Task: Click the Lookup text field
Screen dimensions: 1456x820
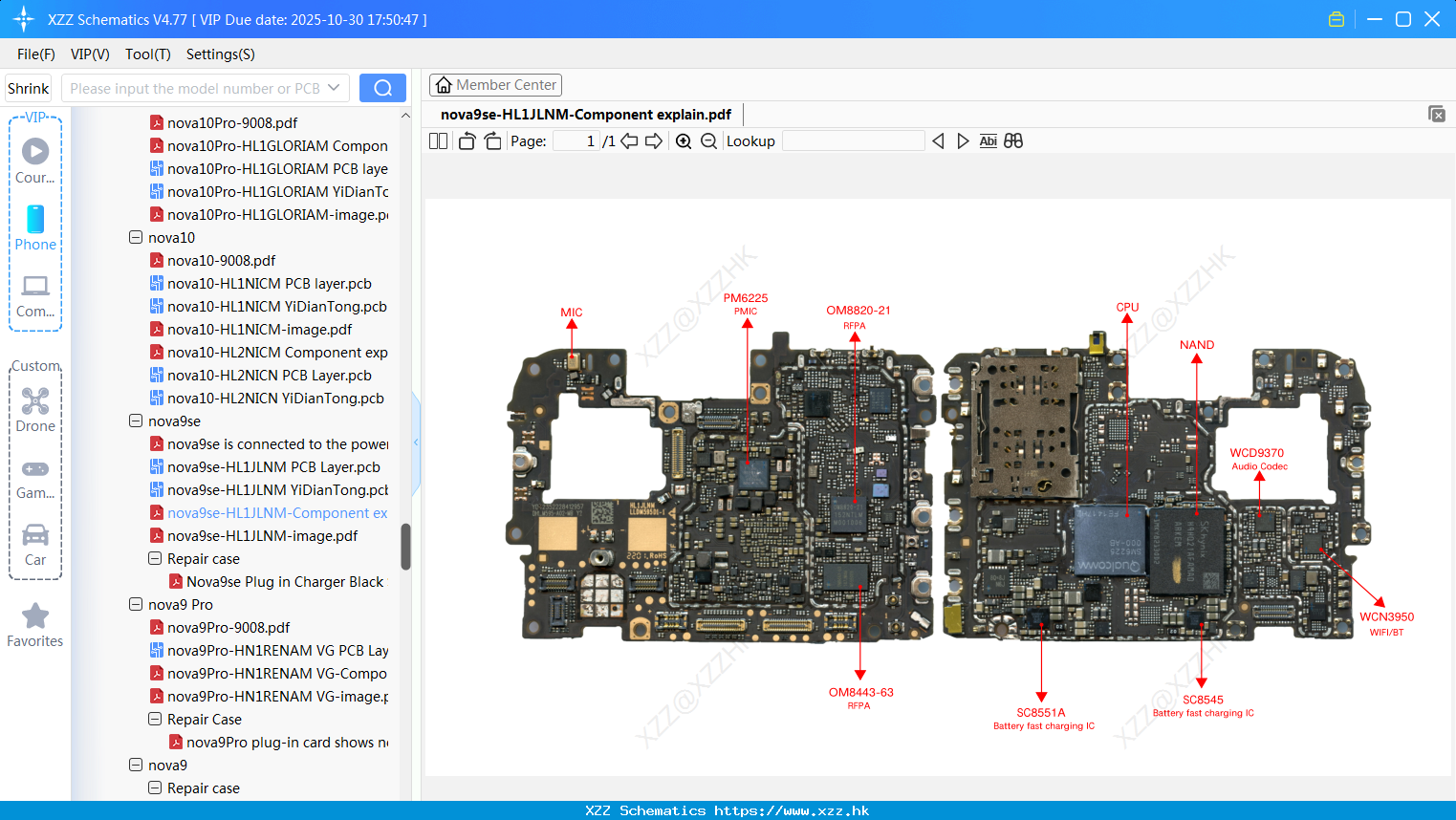Action: [x=853, y=140]
